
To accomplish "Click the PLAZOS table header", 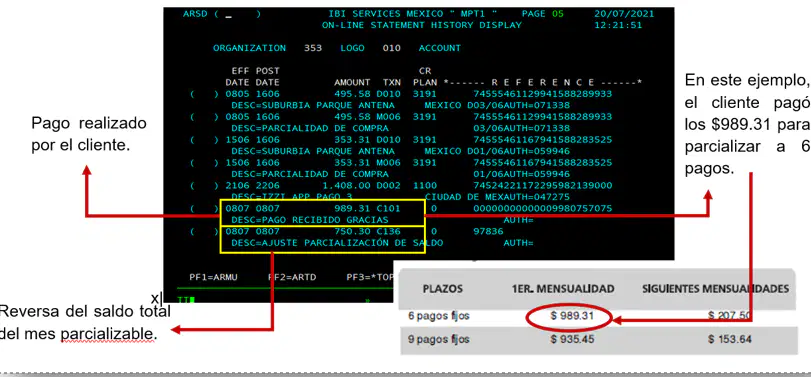I will pos(443,289).
